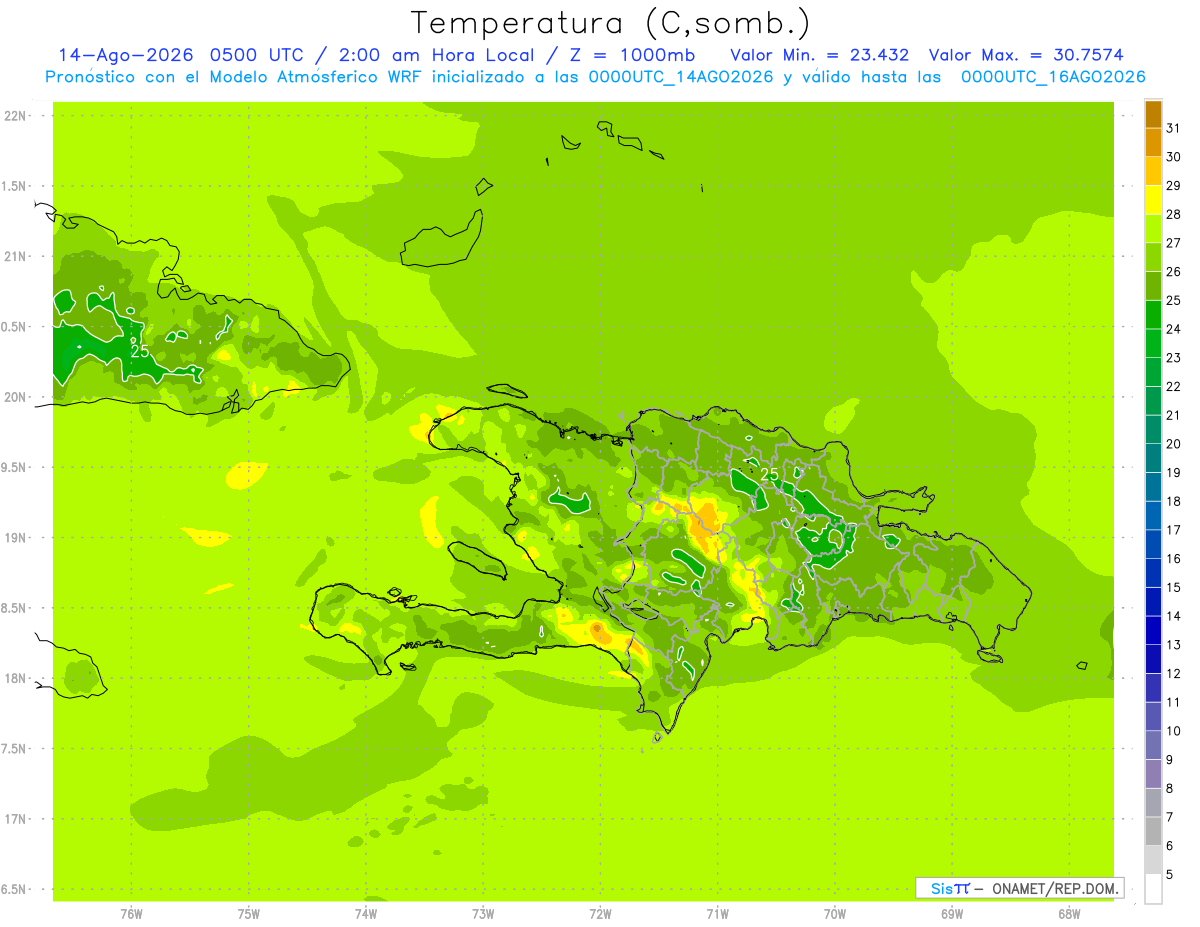Click the 68W longitude label
1200x927 pixels.
[1068, 914]
